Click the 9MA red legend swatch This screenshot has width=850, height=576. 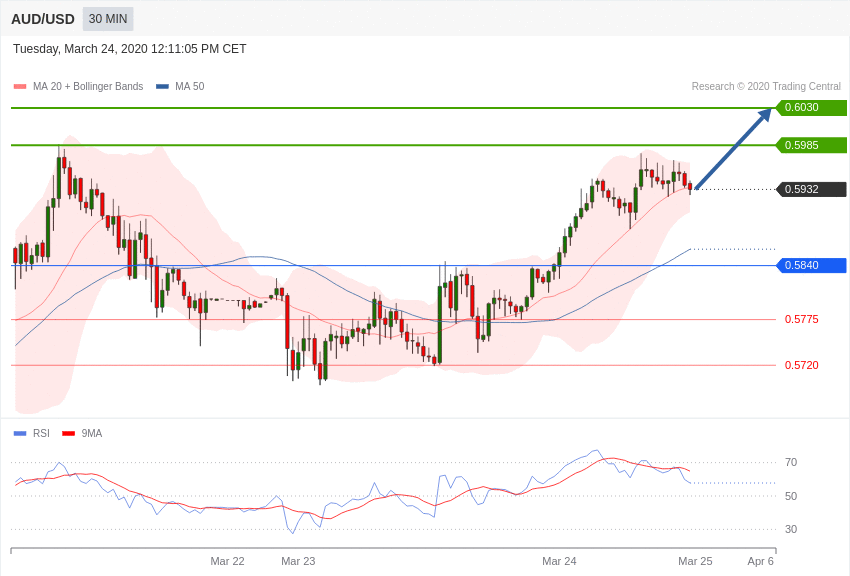point(69,433)
